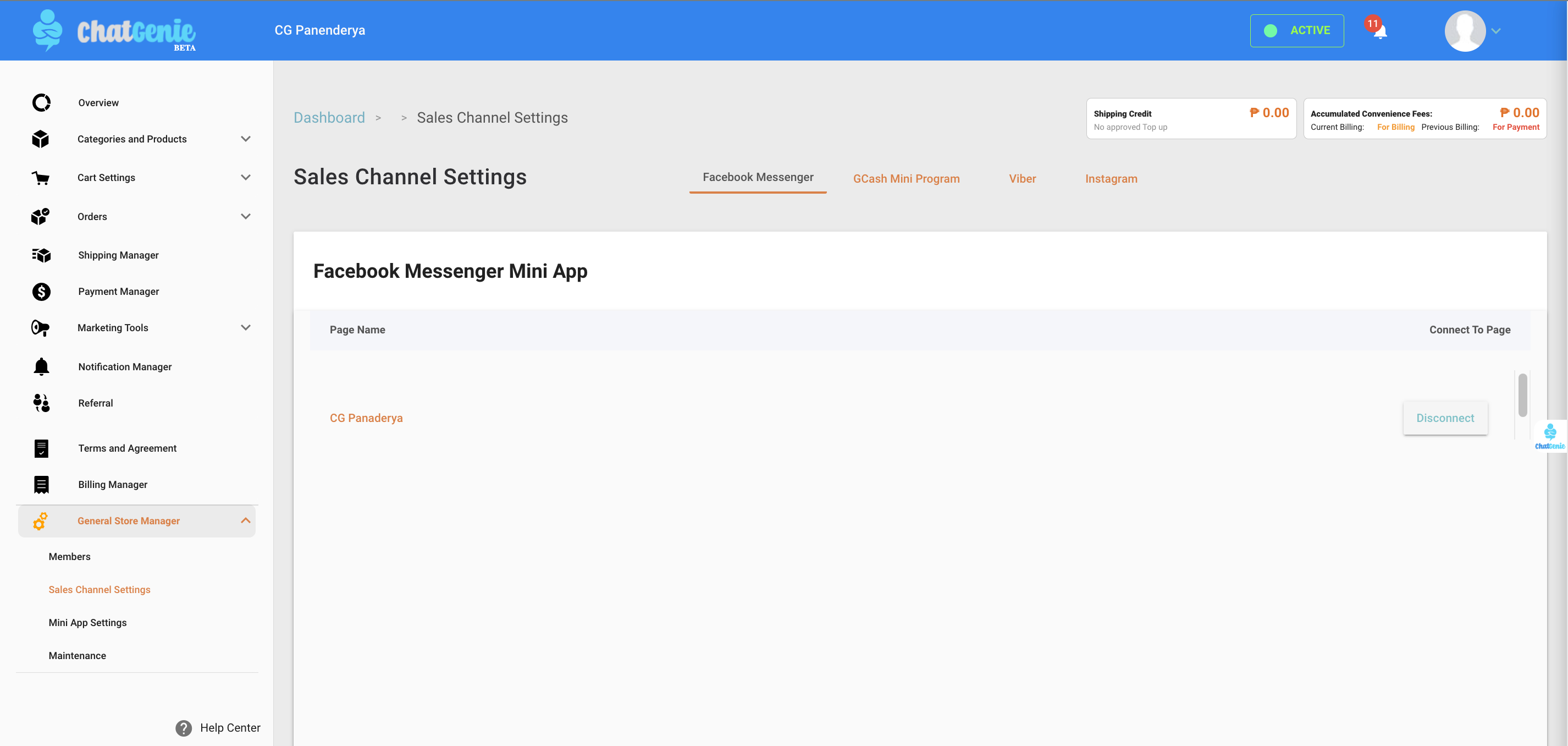Toggle the ACTIVE store status button
The height and width of the screenshot is (746, 1568).
click(1297, 30)
